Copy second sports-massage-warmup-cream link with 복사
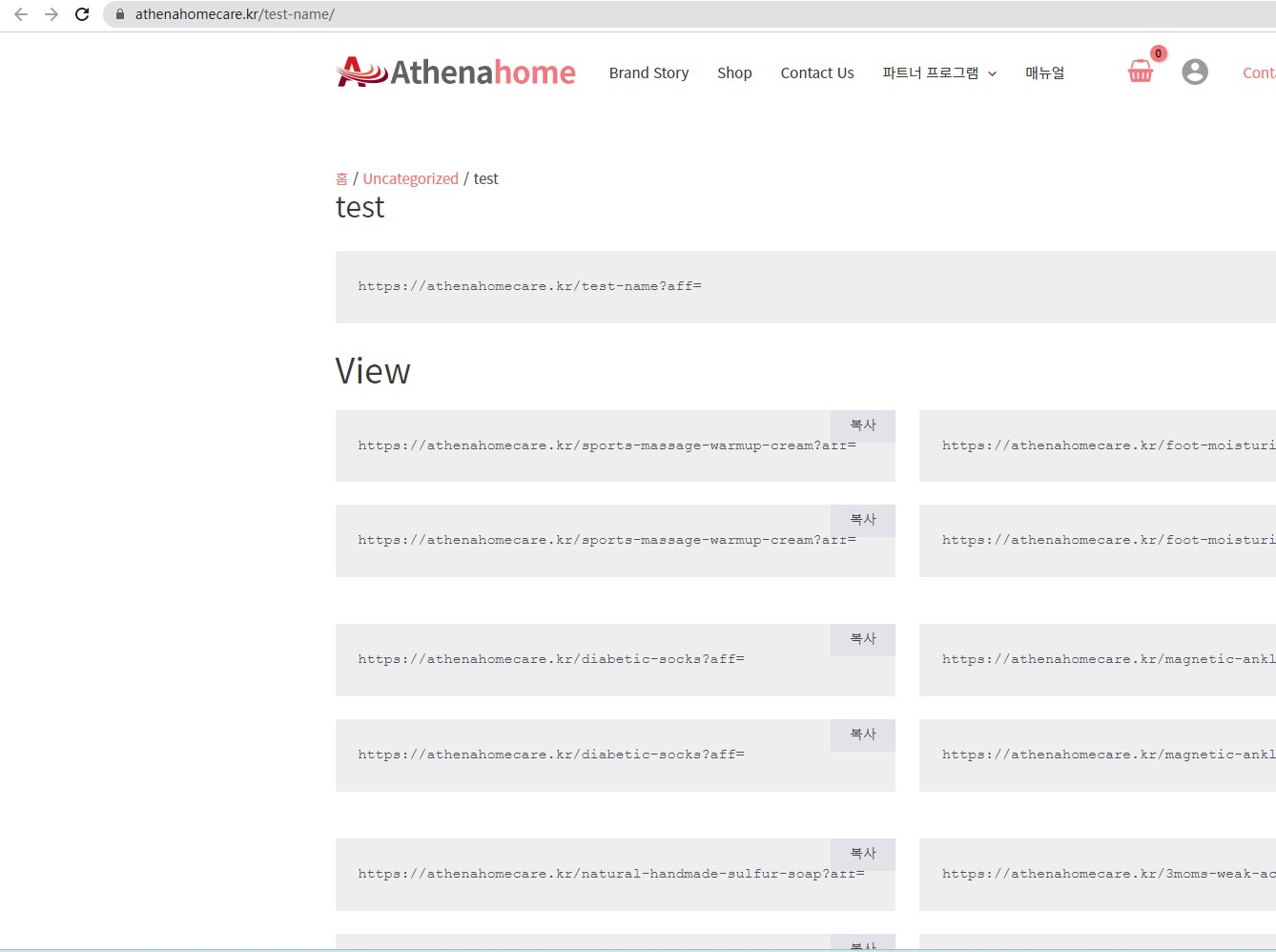This screenshot has width=1276, height=952. click(x=863, y=520)
